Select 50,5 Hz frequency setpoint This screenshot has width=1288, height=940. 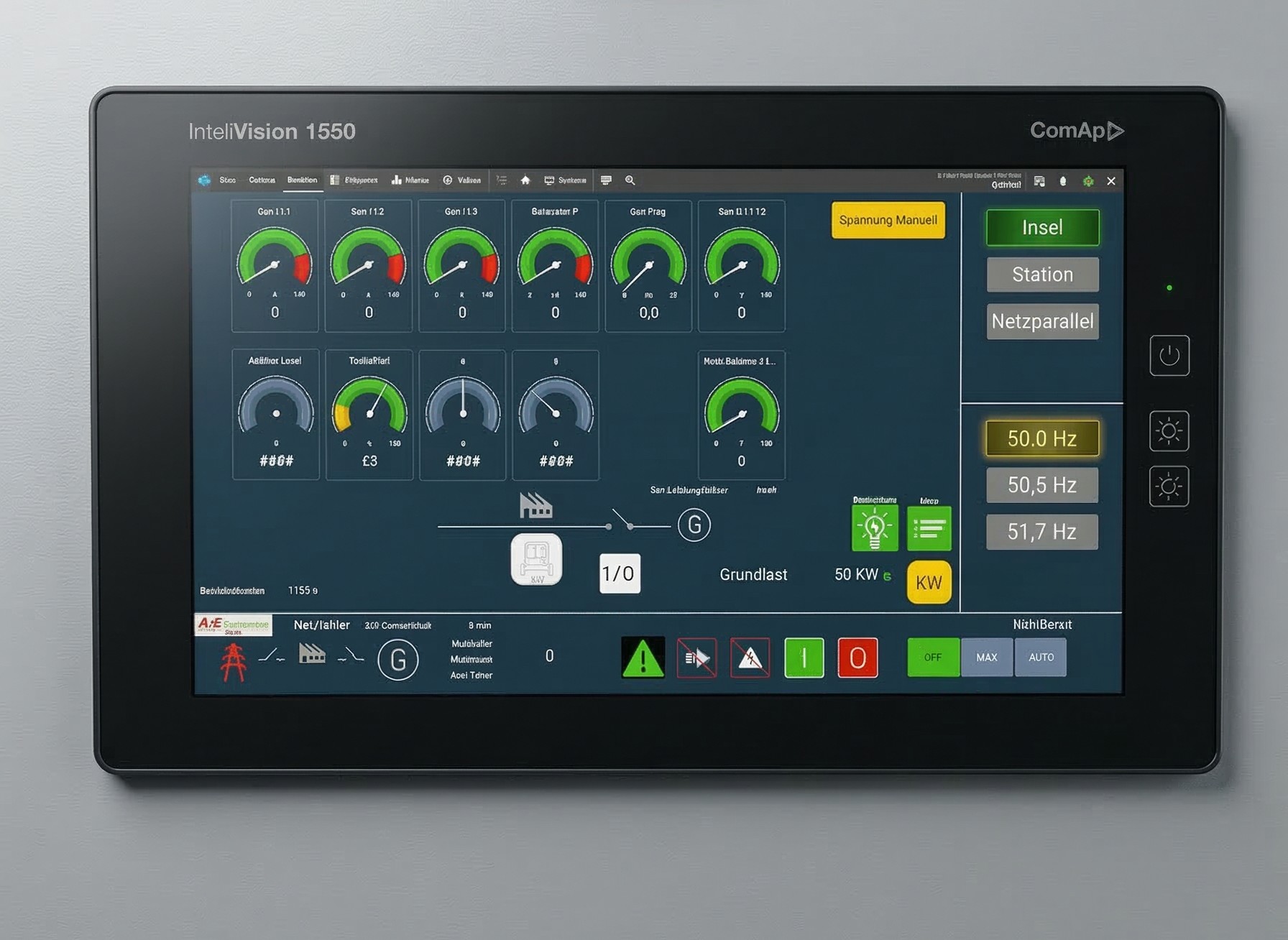(1041, 485)
